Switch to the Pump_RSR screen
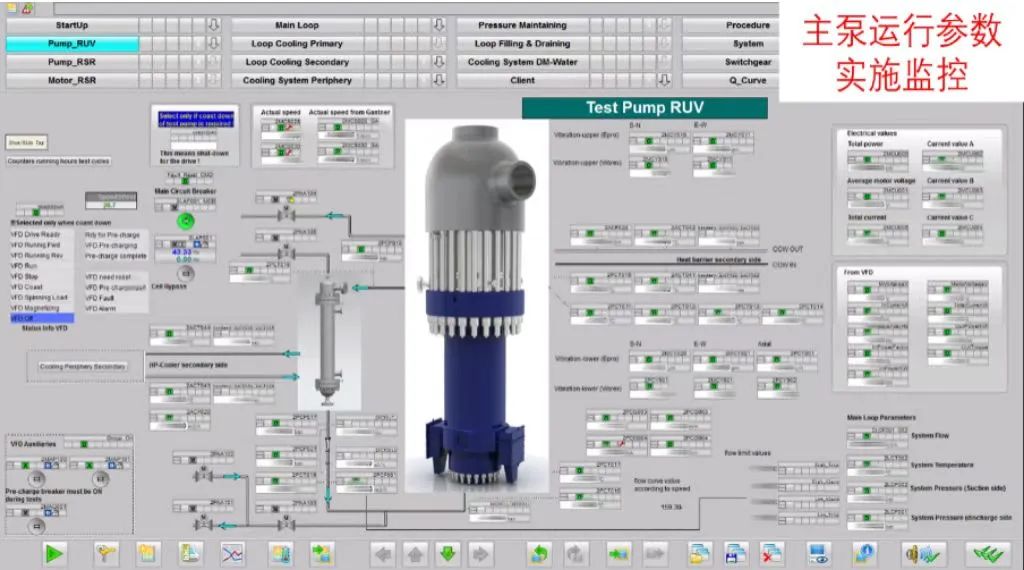Viewport: 1024px width, 570px height. (x=71, y=62)
